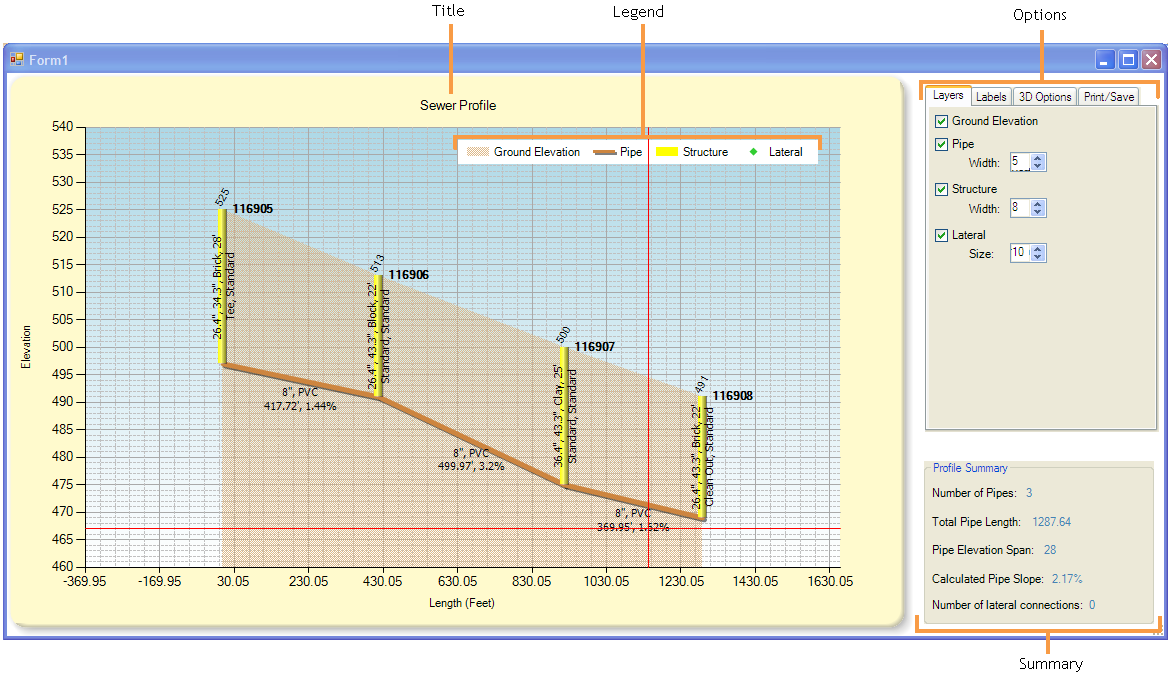Uncheck the Ground Elevation layer

click(x=940, y=120)
